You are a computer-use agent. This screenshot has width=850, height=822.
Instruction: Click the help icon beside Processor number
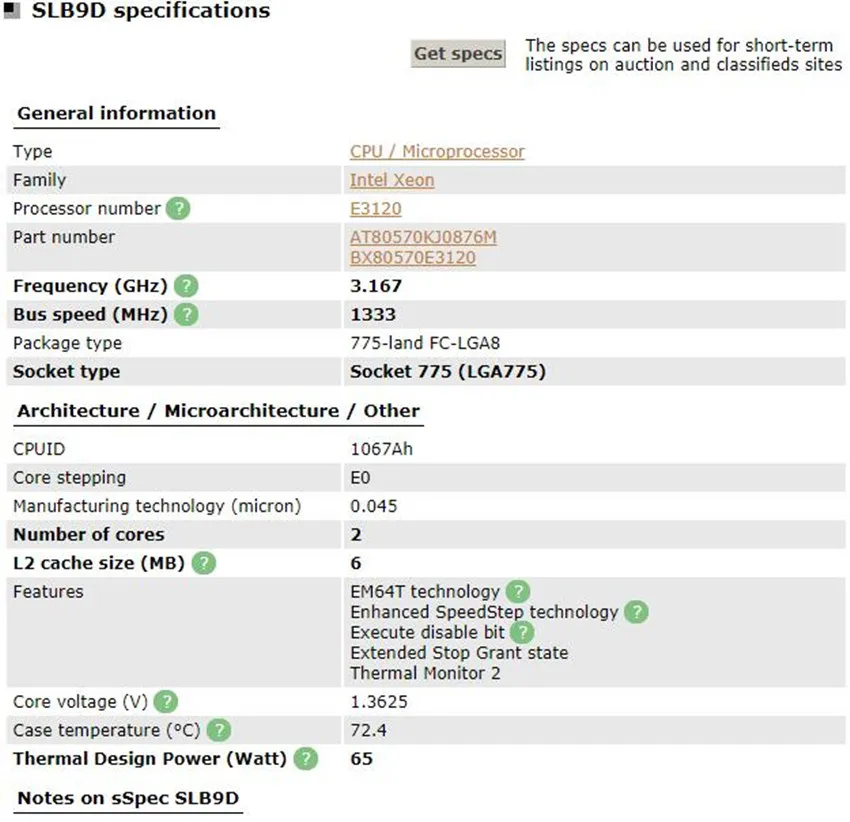pyautogui.click(x=178, y=209)
